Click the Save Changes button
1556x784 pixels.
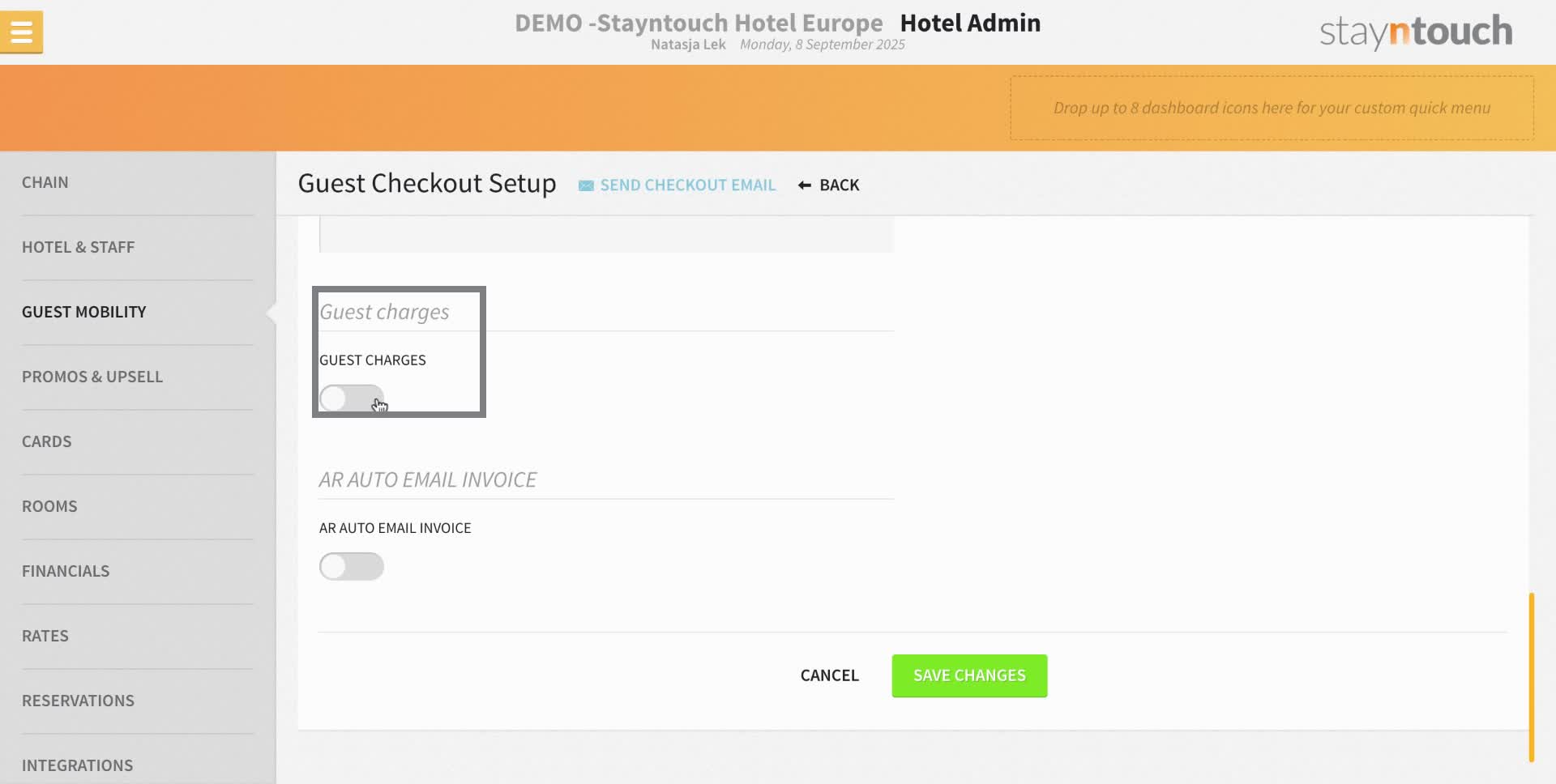[968, 675]
